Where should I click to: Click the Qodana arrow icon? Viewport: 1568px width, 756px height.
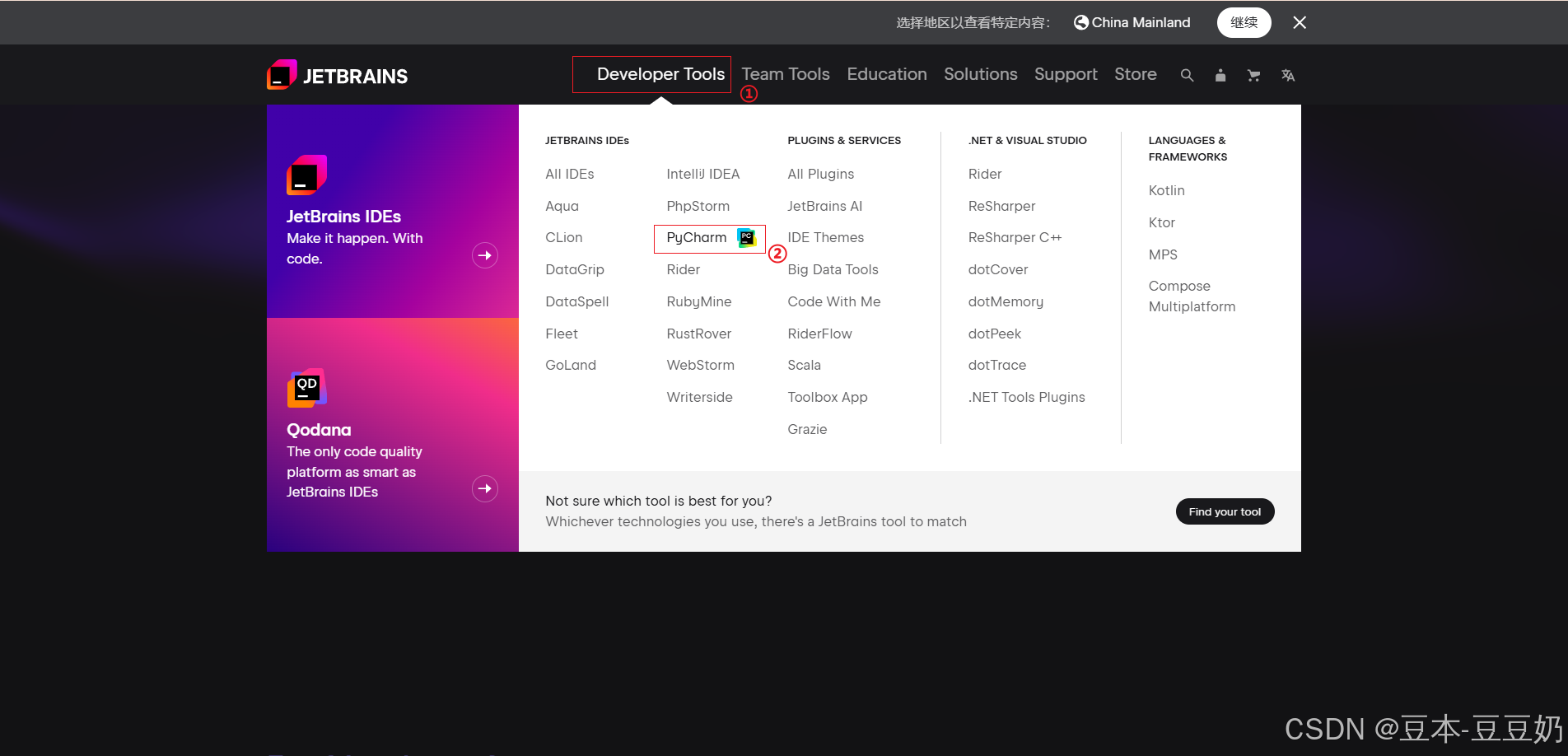pos(485,488)
